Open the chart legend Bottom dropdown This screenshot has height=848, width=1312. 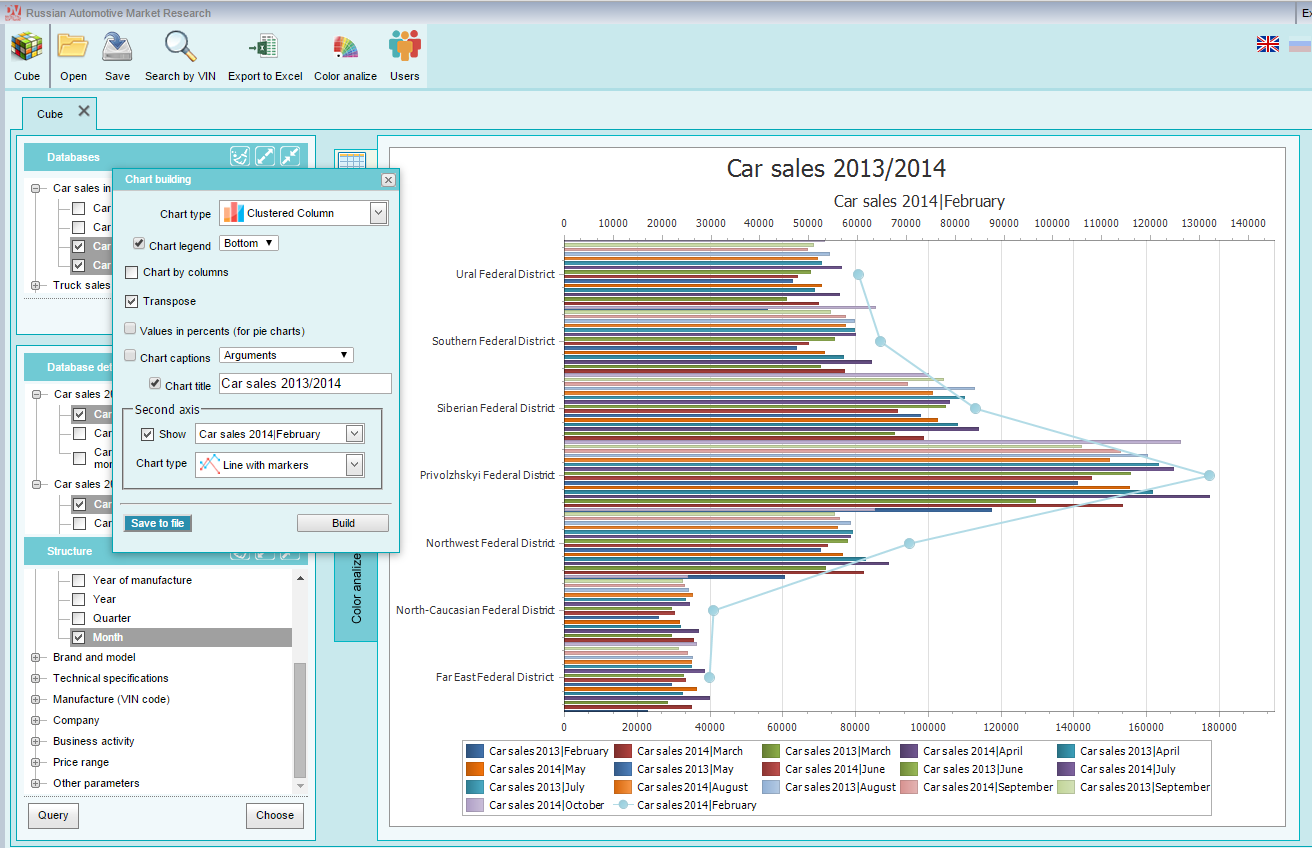point(249,243)
